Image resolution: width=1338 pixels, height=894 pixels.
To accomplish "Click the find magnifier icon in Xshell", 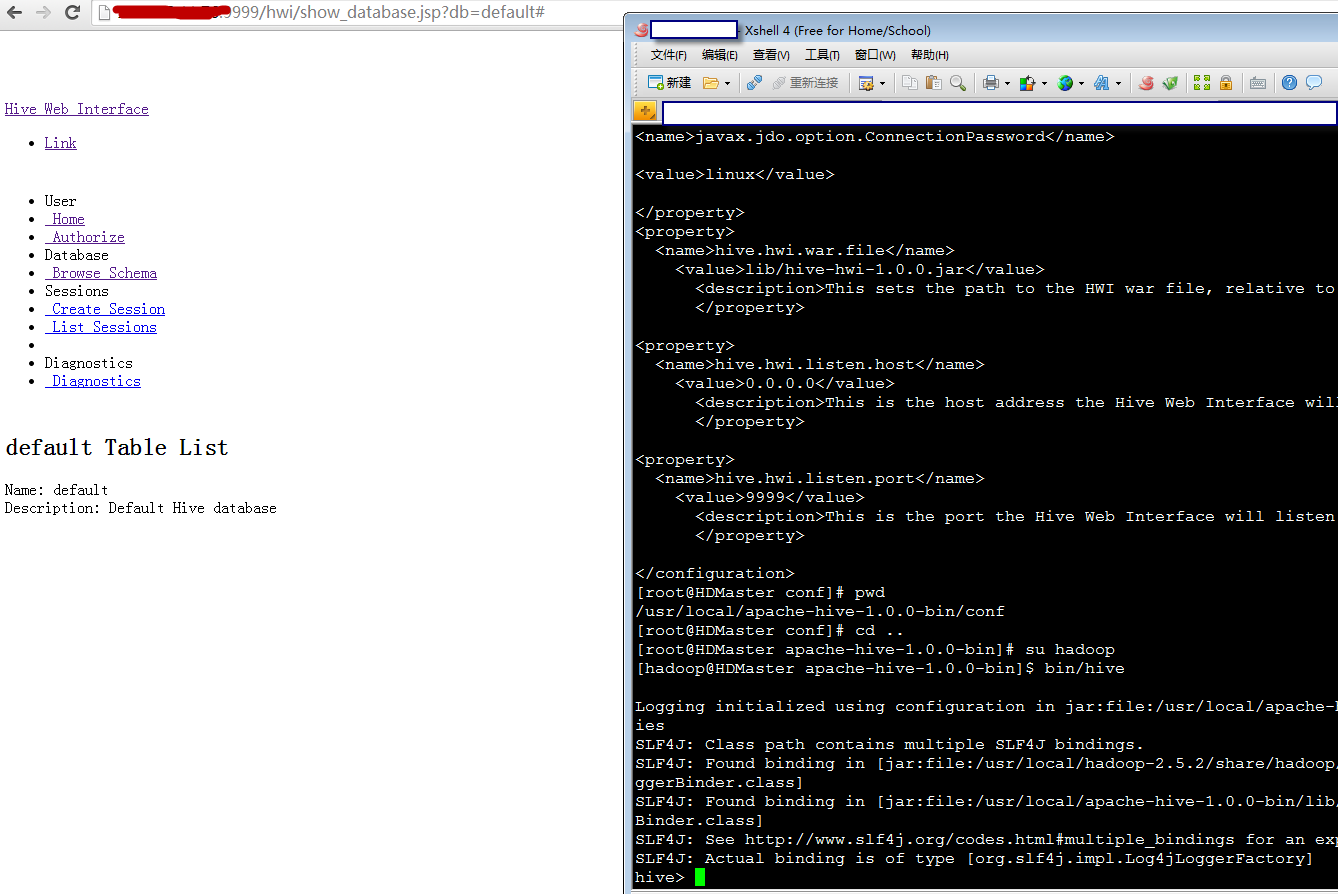I will [958, 83].
